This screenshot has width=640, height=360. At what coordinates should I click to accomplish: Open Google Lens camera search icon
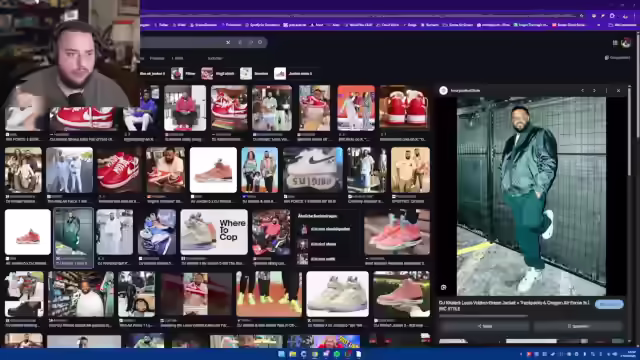click(x=250, y=42)
